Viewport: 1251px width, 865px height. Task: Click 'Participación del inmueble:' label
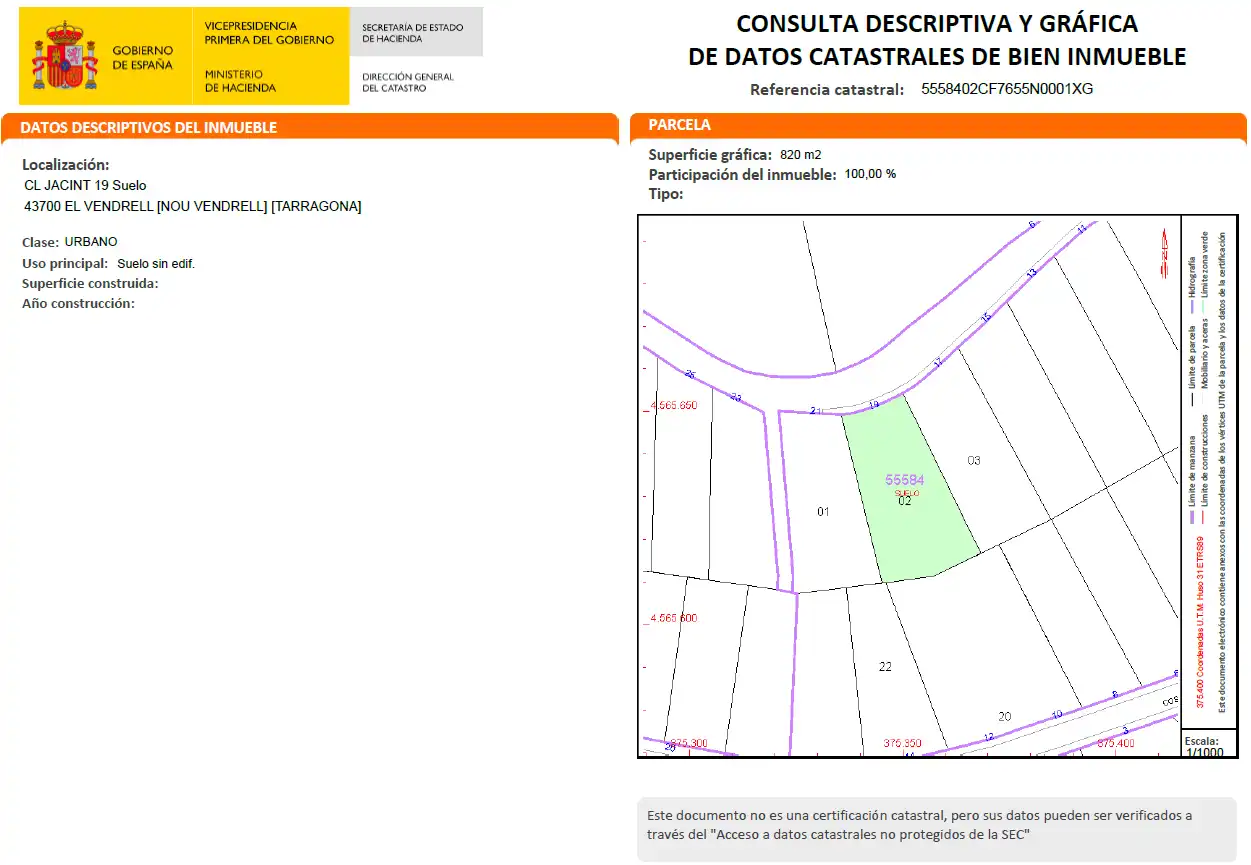point(742,174)
